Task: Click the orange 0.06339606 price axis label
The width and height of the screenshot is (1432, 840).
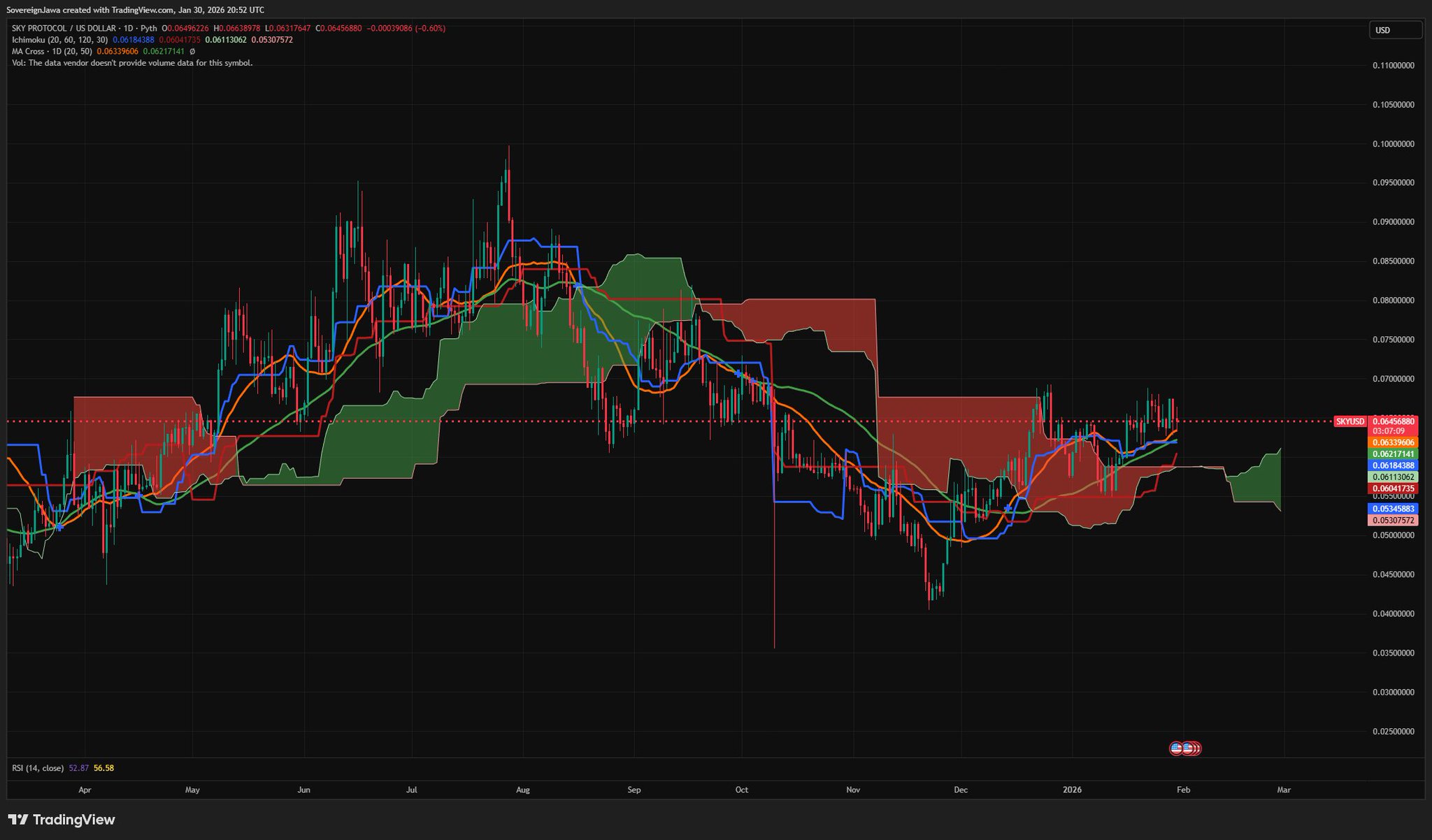Action: coord(1393,442)
